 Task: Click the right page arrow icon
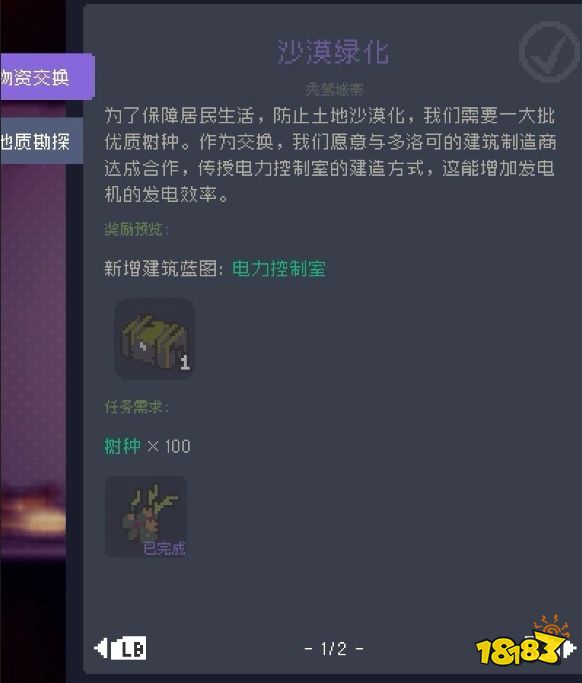[x=569, y=649]
